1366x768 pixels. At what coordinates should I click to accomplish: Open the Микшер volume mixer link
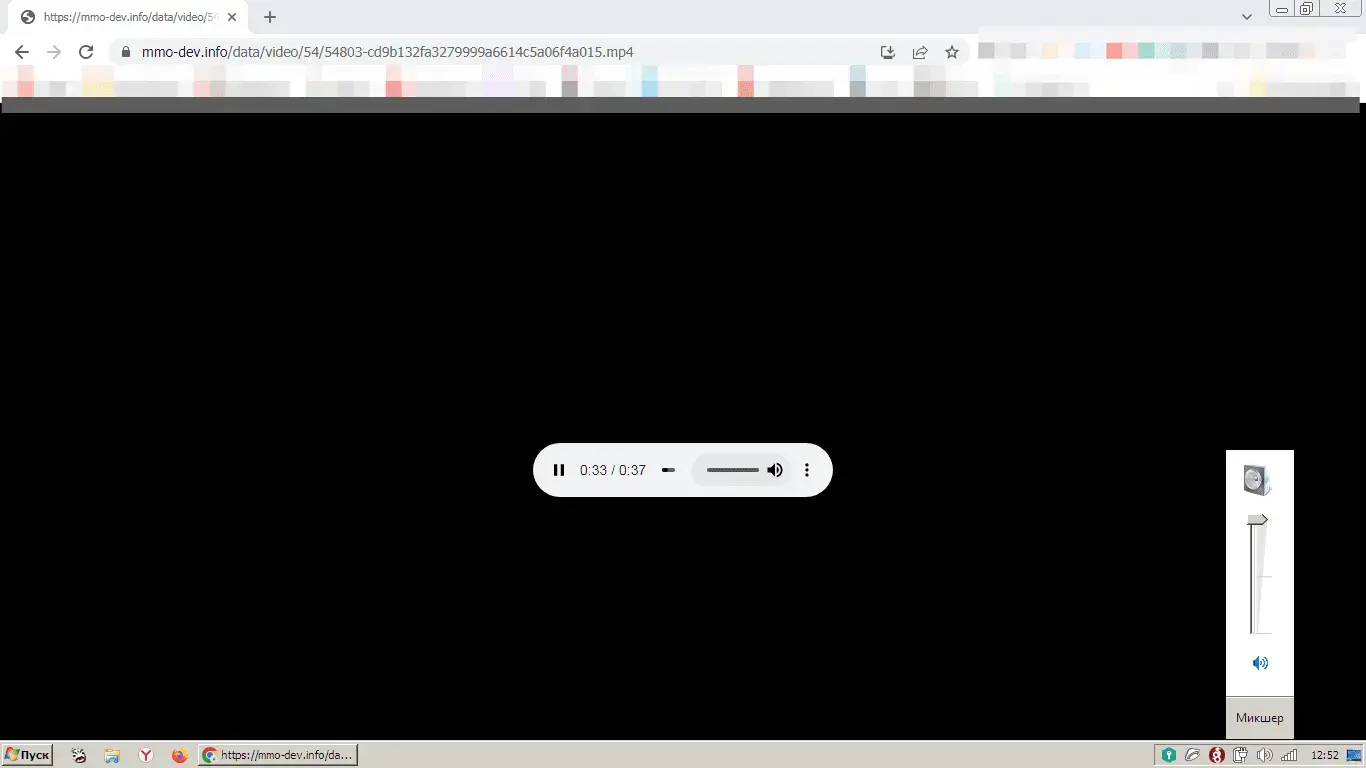(1259, 718)
